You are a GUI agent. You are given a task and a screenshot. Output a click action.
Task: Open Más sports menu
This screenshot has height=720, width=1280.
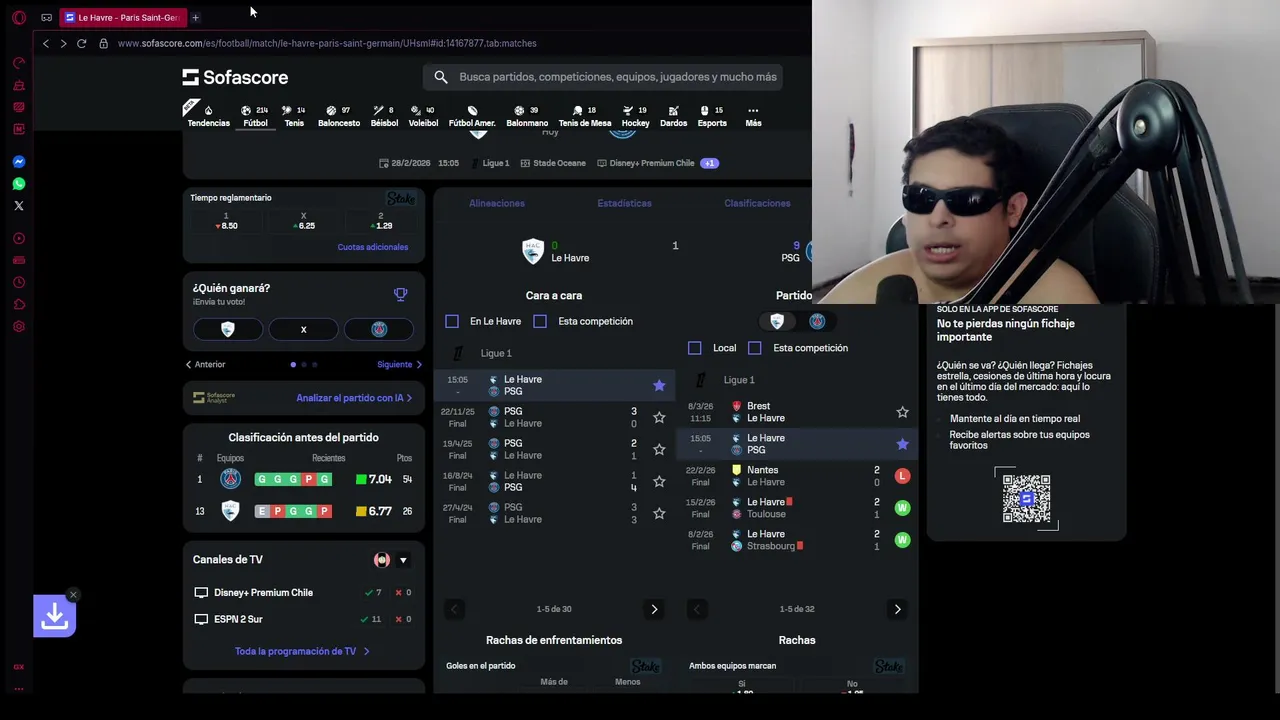click(753, 116)
